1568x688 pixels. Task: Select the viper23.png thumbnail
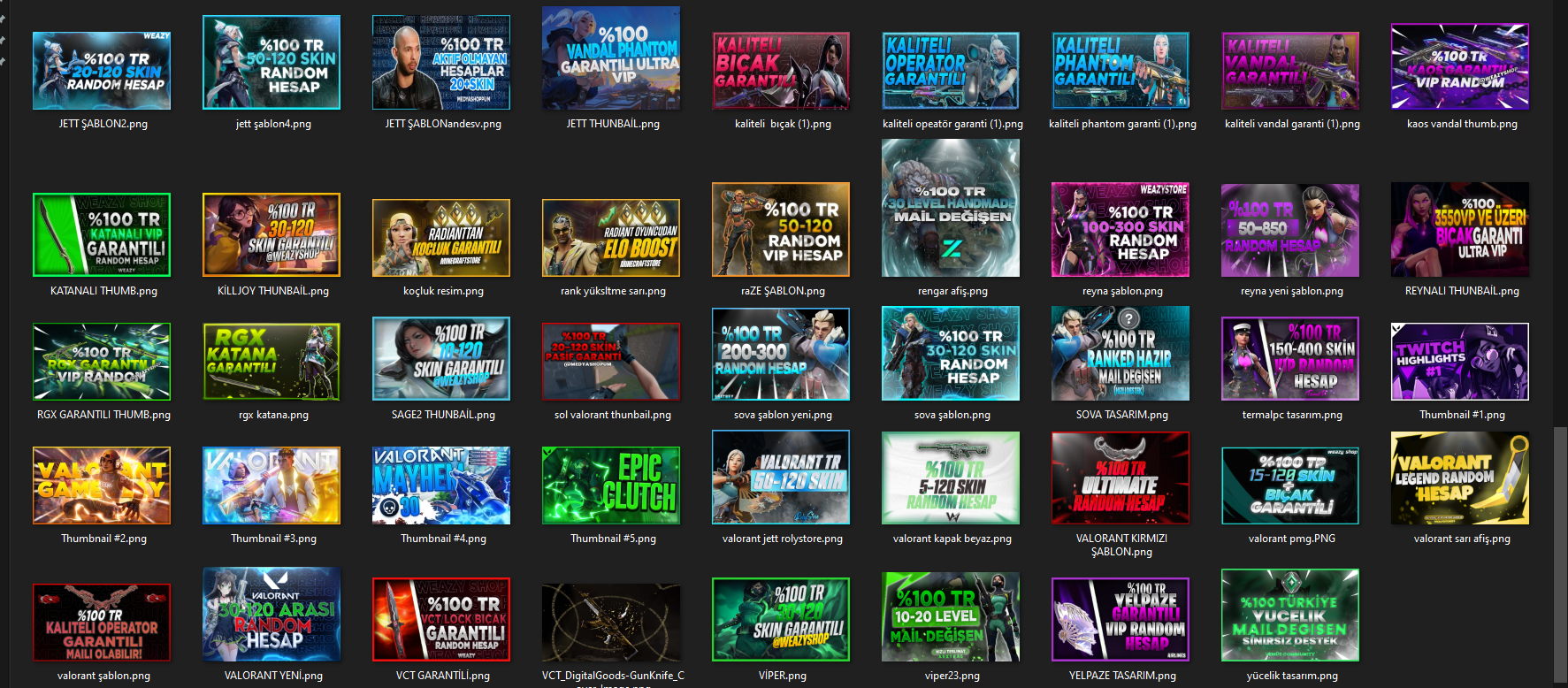point(951,616)
